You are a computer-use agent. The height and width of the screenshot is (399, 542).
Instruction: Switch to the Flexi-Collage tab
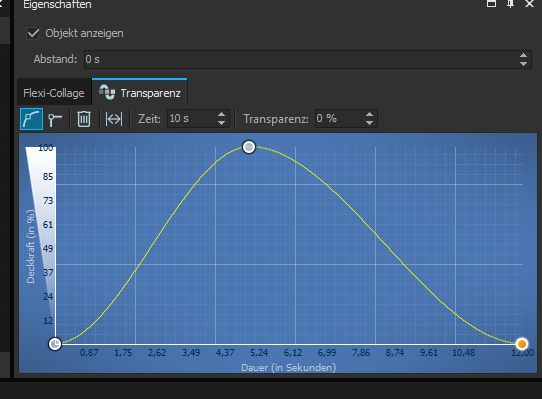tap(54, 93)
